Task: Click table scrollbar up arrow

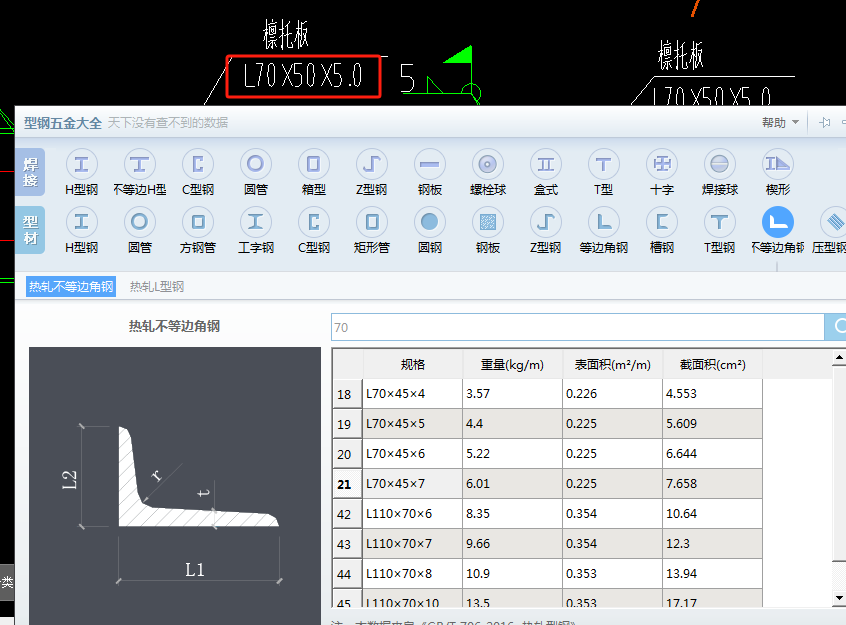Action: click(x=839, y=357)
